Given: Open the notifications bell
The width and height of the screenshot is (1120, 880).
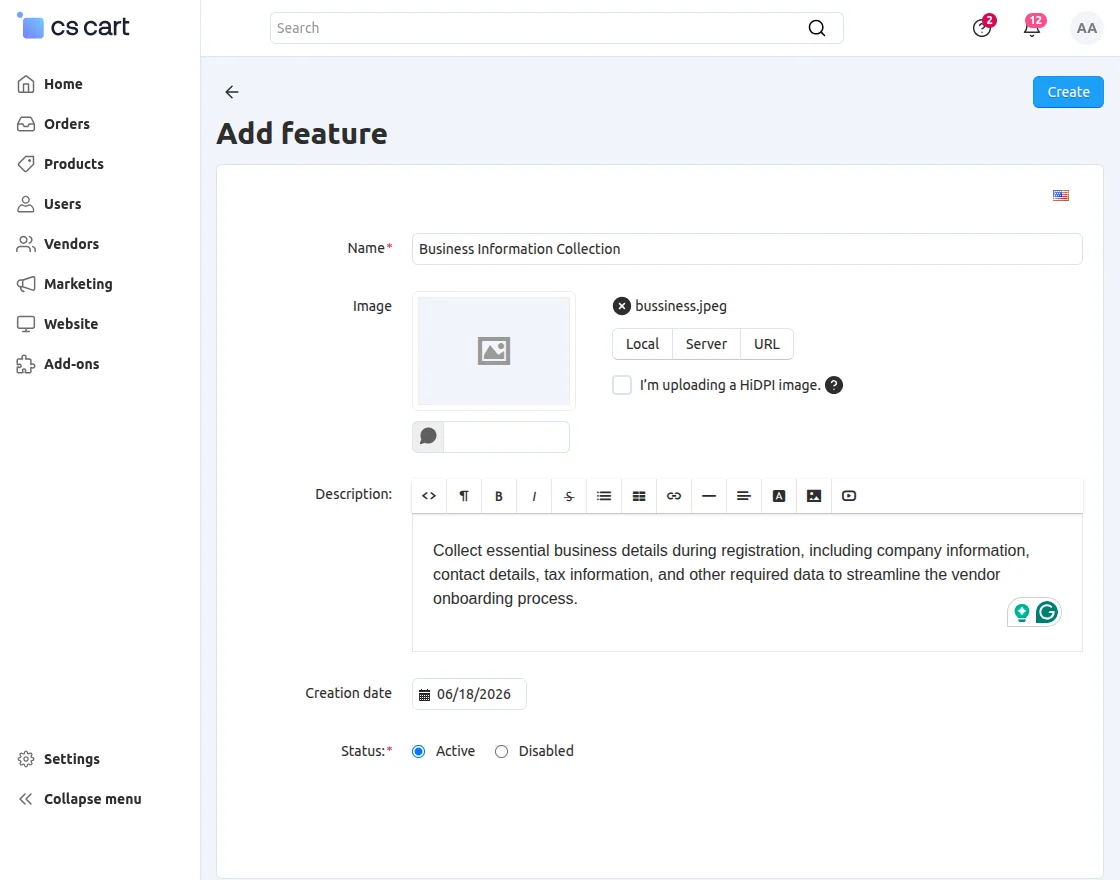Looking at the screenshot, I should pos(1032,28).
